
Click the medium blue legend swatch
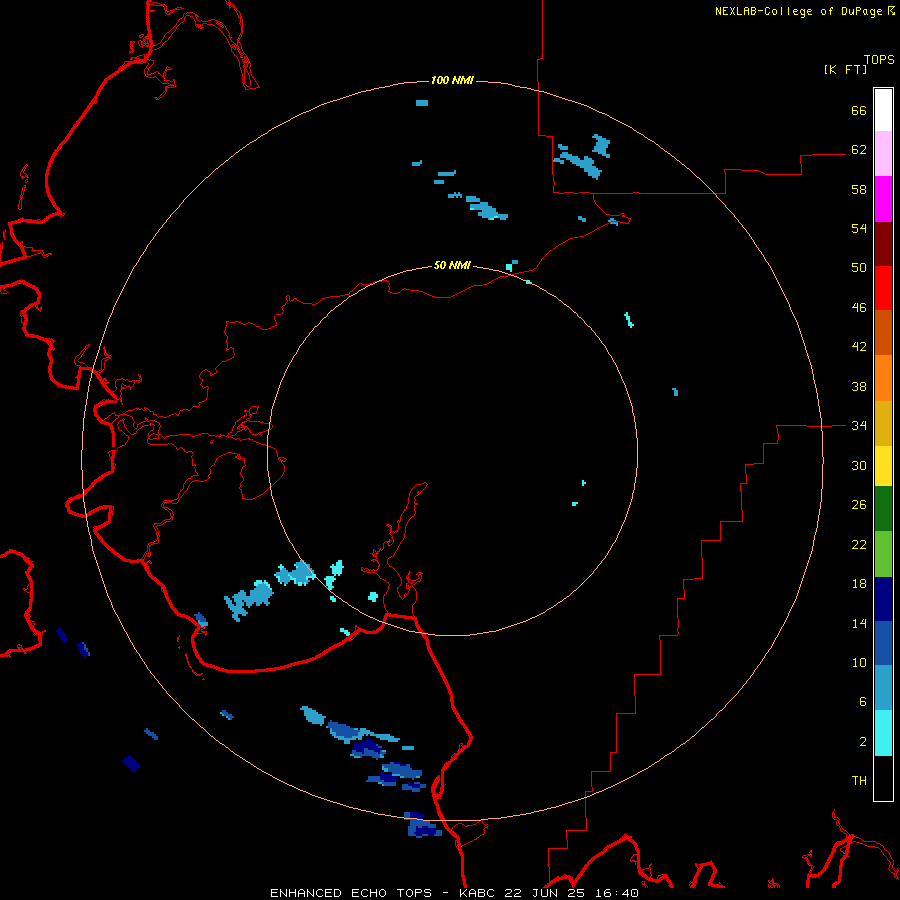click(883, 643)
